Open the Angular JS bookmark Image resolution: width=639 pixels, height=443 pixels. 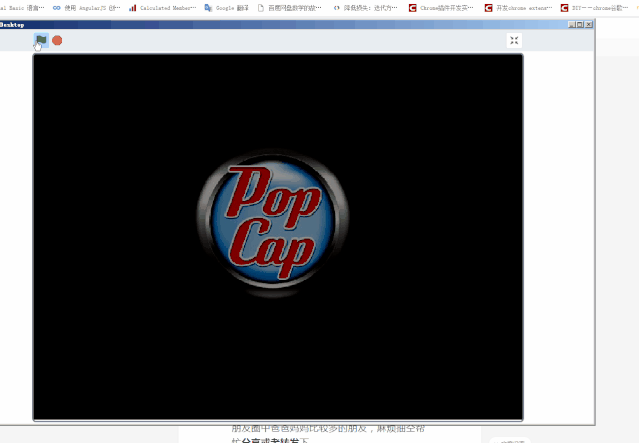tap(86, 8)
